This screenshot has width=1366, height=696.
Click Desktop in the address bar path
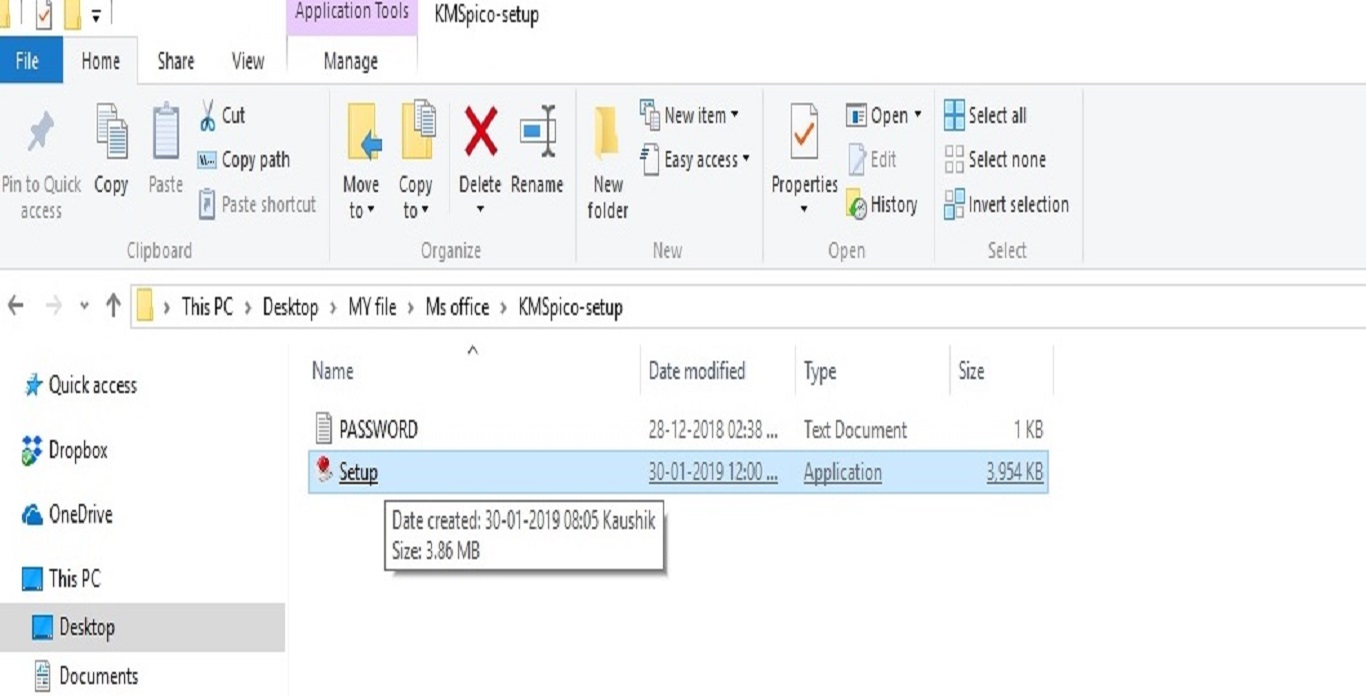coord(290,307)
